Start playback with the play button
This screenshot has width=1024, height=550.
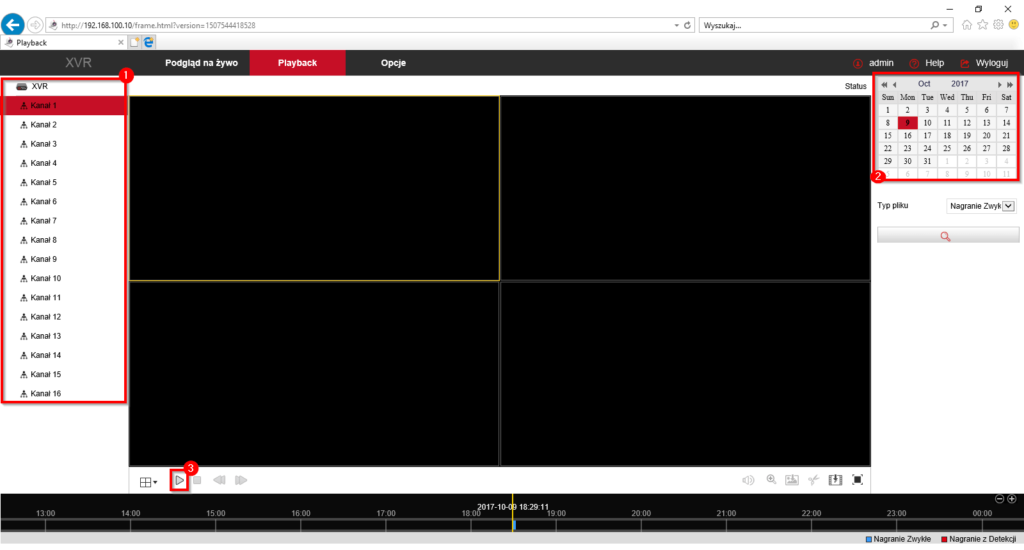[x=178, y=481]
